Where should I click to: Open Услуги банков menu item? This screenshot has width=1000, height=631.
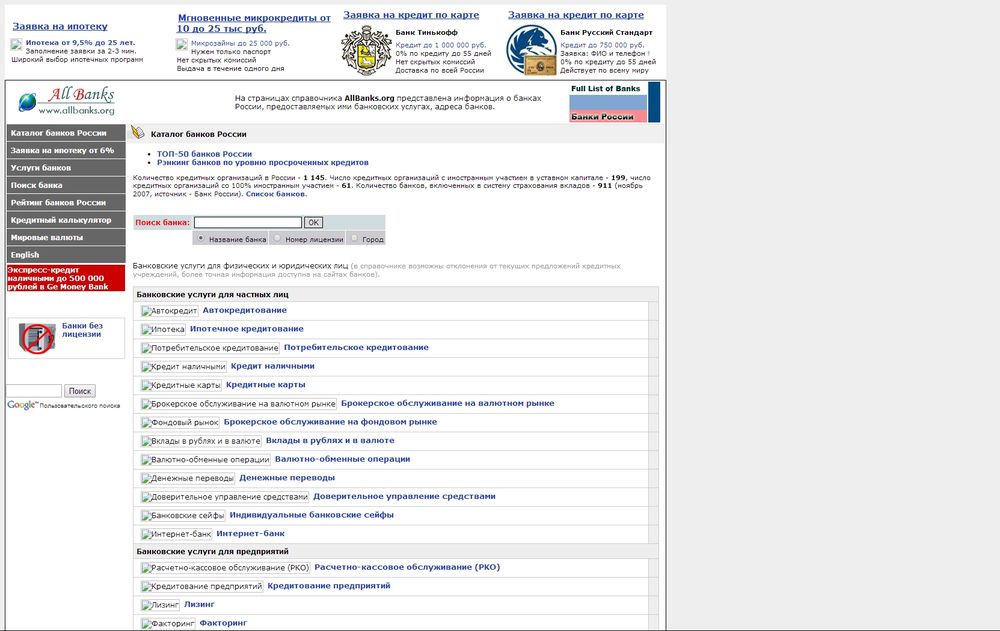[66, 167]
